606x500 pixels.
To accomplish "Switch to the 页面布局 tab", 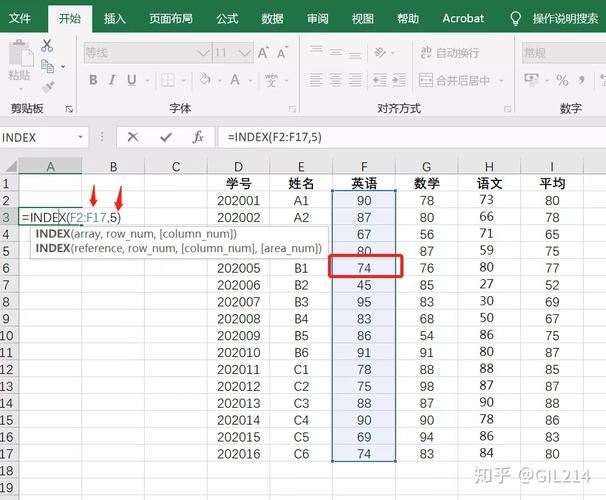I will (171, 18).
